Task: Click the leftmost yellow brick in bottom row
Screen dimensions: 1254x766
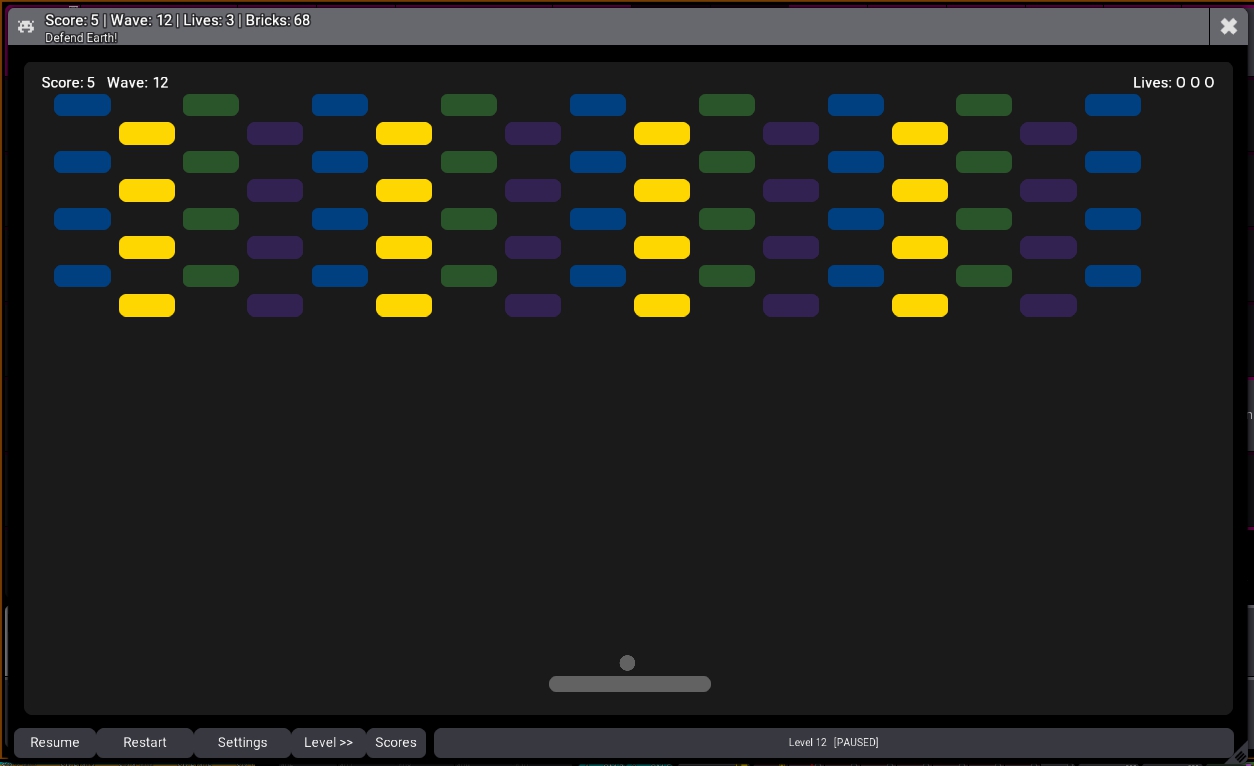Action: [147, 305]
